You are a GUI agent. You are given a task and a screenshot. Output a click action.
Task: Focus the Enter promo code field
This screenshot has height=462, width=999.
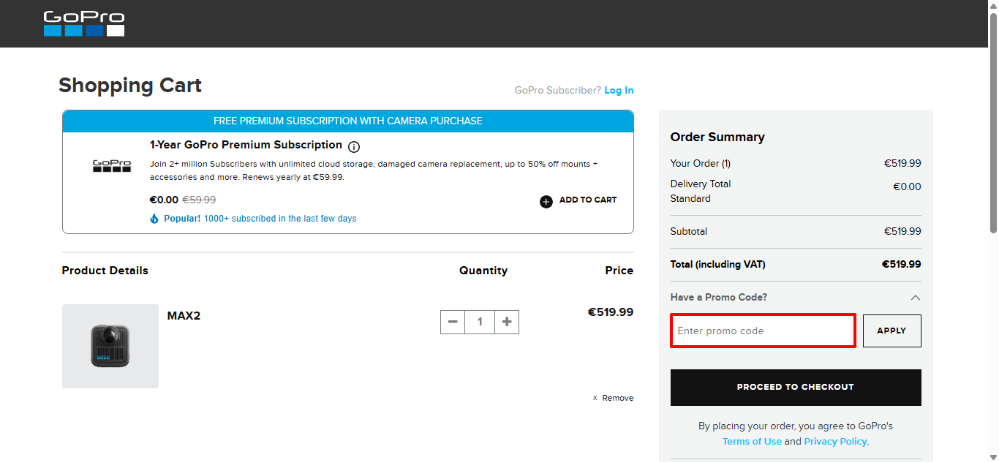(763, 331)
